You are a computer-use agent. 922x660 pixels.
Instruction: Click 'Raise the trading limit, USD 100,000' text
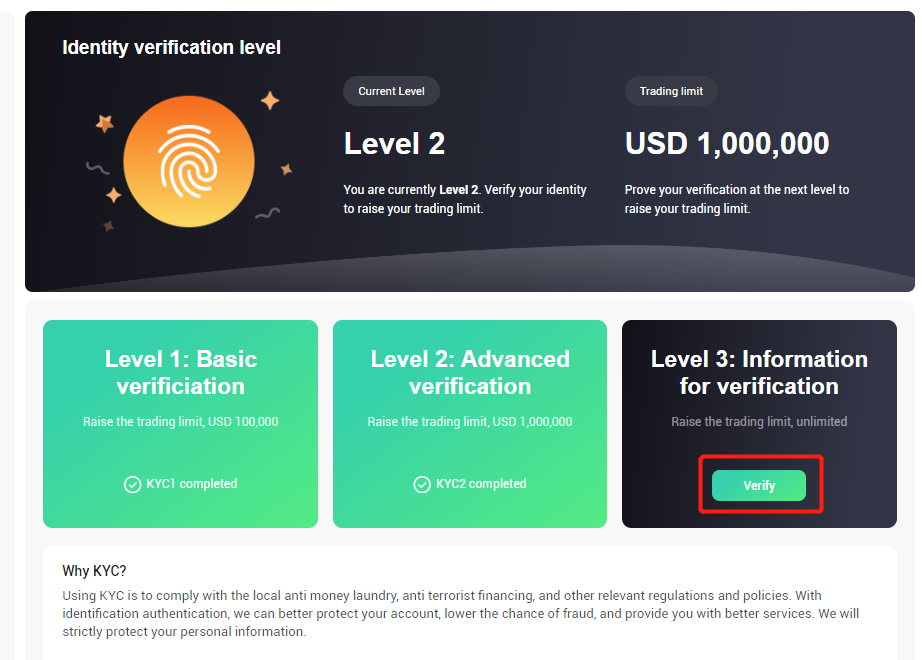coord(181,421)
